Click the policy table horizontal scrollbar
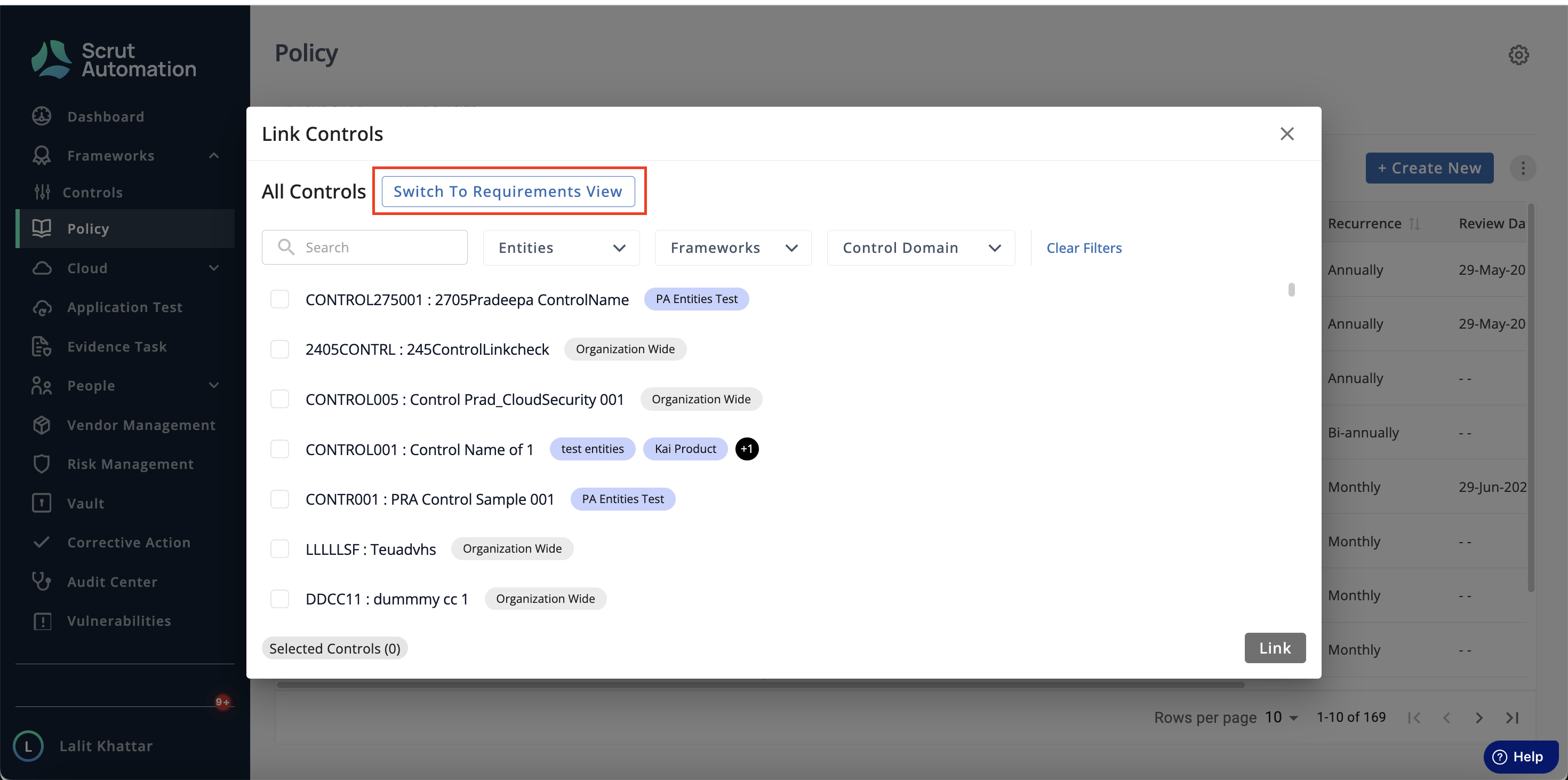1568x780 pixels. 760,685
